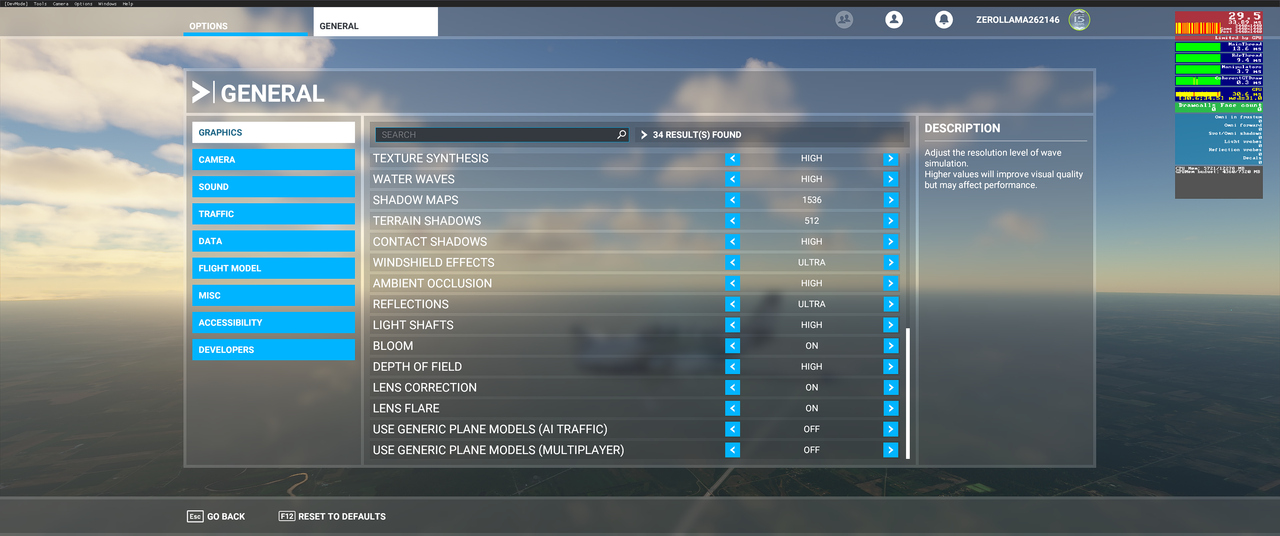Open the Flight Model settings category
Image resolution: width=1280 pixels, height=536 pixels.
click(x=273, y=268)
